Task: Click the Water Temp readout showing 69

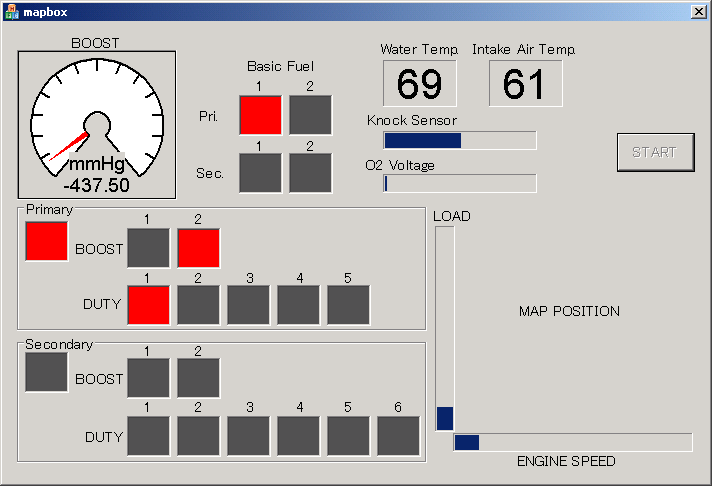Action: pos(419,84)
